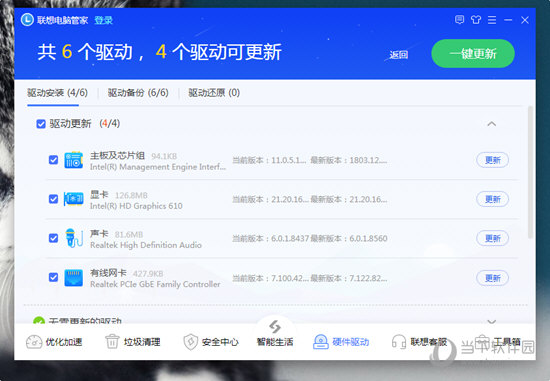Select the Intel(R) HD Graphics 610 text
Viewport: 550px width, 381px height.
coord(136,206)
